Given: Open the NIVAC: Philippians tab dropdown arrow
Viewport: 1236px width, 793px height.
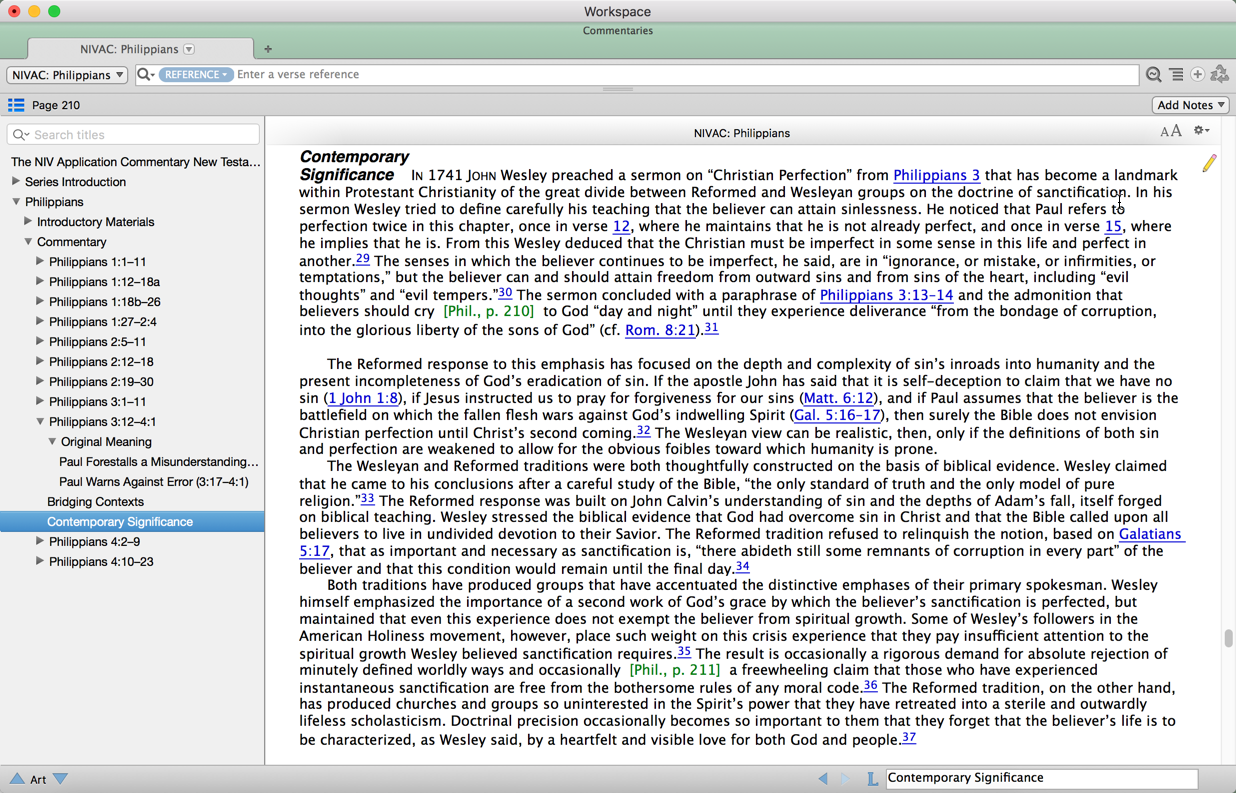Looking at the screenshot, I should pyautogui.click(x=189, y=49).
